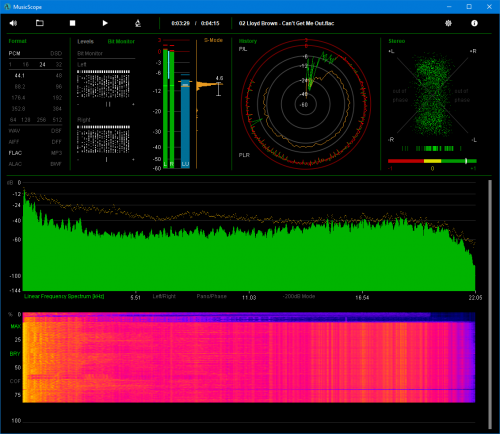The height and width of the screenshot is (434, 500).
Task: Toggle the S-Mode loudness label
Action: pos(213,40)
